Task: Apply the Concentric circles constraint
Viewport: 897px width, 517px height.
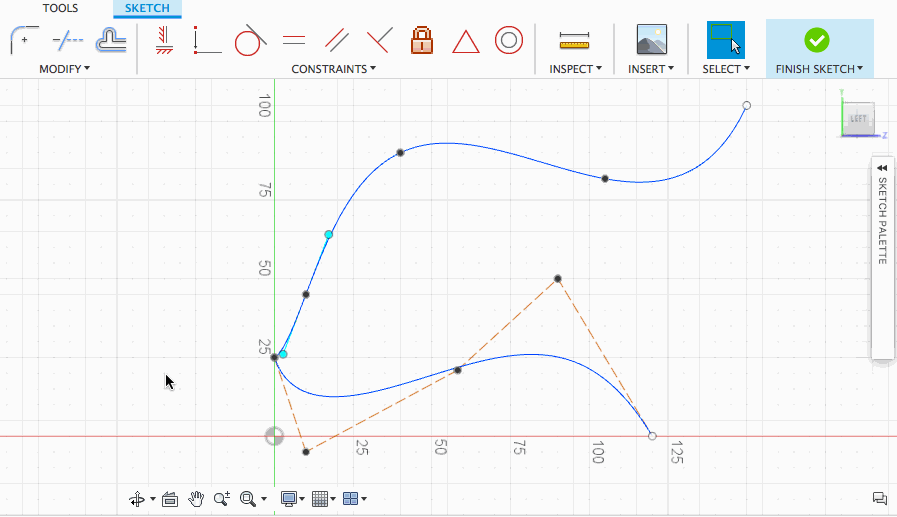Action: click(509, 40)
